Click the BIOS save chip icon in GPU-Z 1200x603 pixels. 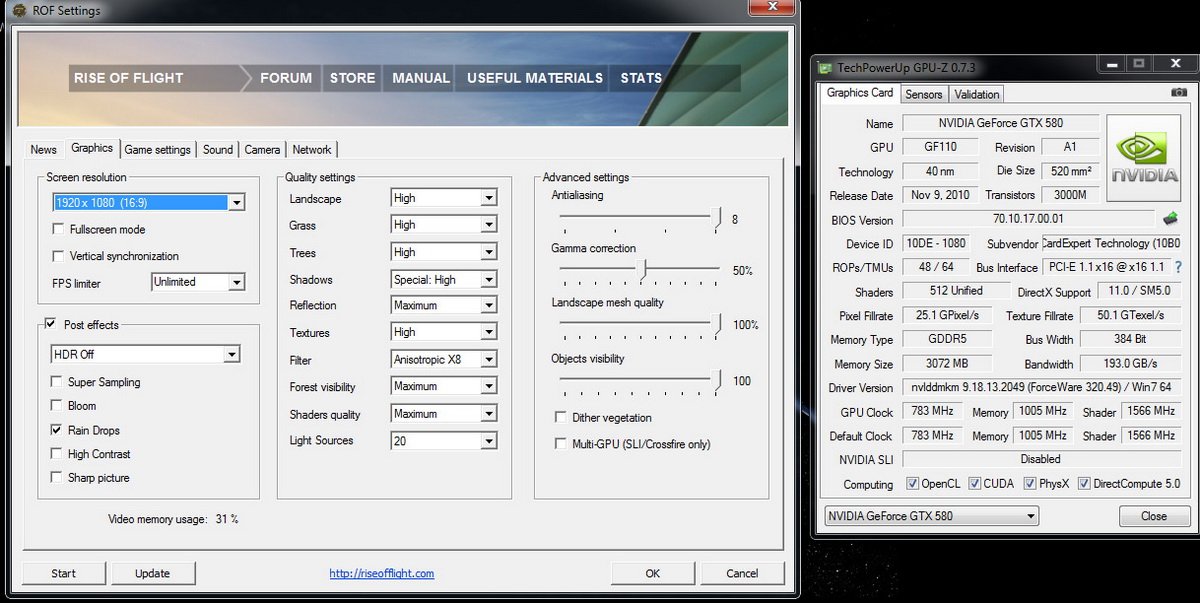(1170, 218)
